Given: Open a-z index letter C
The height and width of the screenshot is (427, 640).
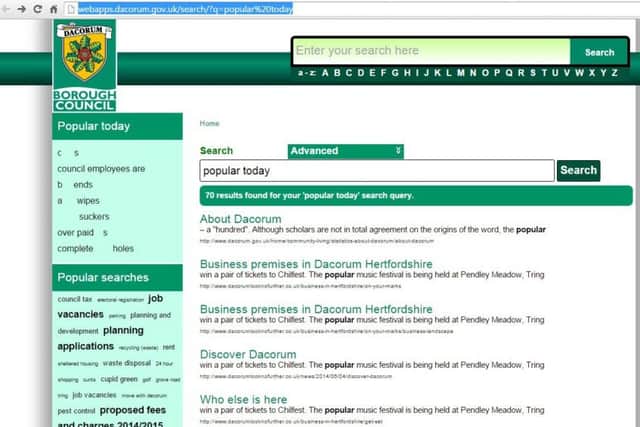Looking at the screenshot, I should [x=349, y=73].
